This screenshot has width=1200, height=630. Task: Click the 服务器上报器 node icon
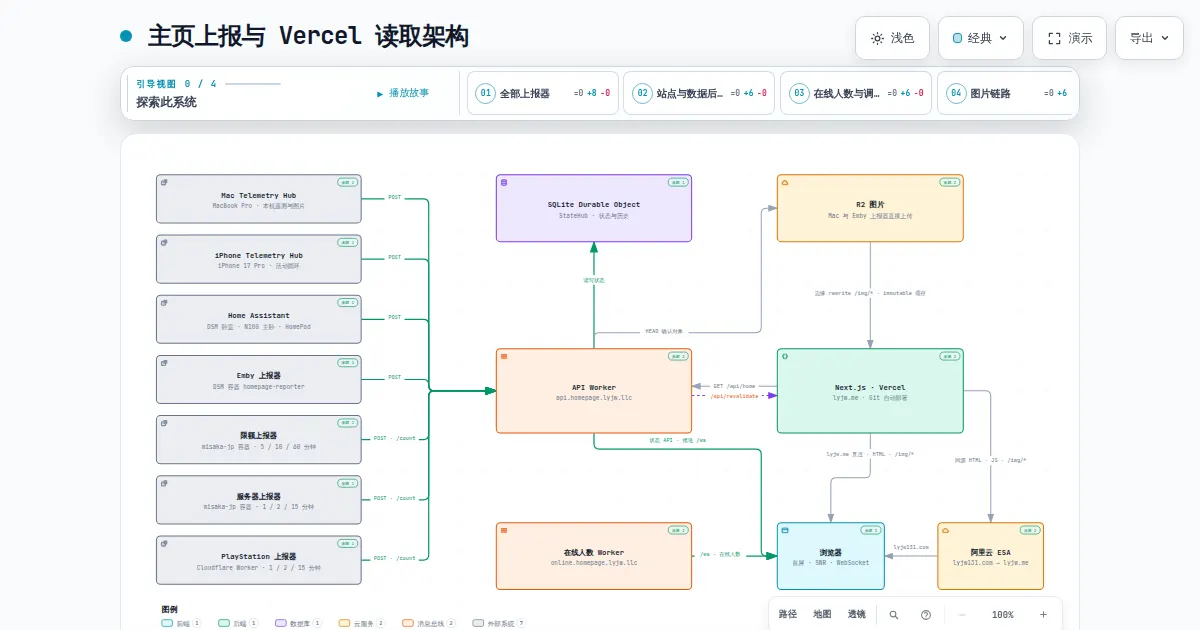164,483
